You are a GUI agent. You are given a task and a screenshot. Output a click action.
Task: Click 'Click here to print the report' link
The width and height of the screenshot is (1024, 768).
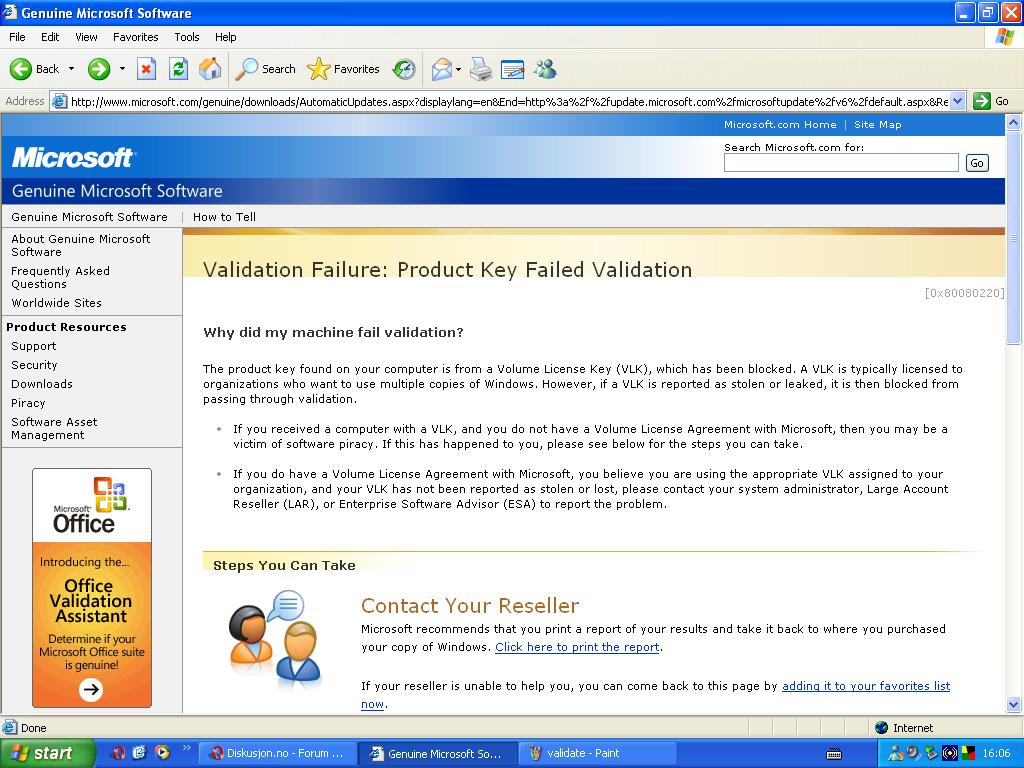pos(577,647)
